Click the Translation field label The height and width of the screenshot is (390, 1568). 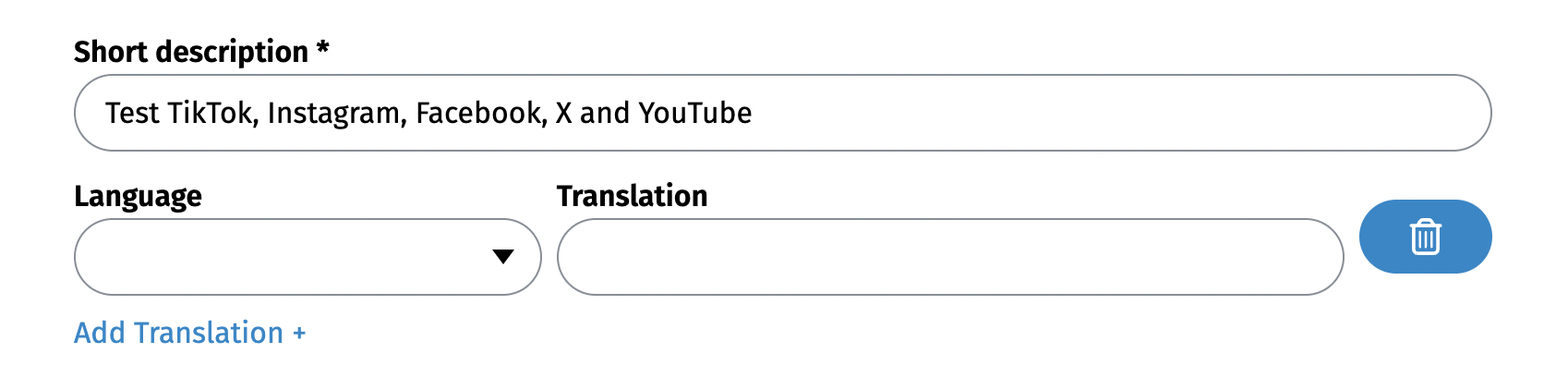click(x=632, y=196)
